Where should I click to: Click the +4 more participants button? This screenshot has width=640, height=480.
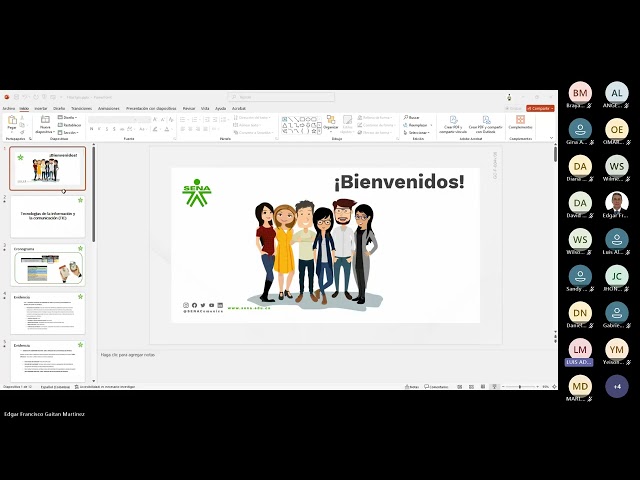click(617, 386)
